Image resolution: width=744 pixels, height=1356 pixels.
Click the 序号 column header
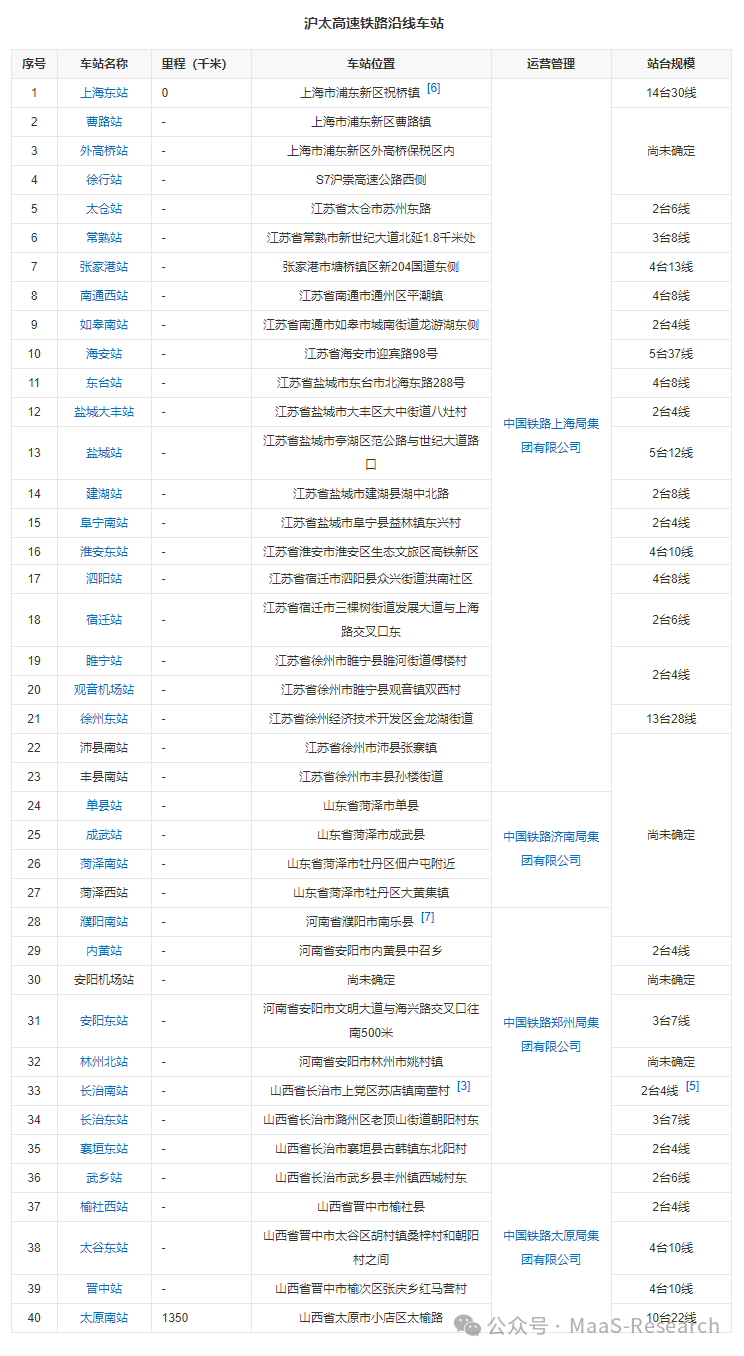[x=34, y=64]
